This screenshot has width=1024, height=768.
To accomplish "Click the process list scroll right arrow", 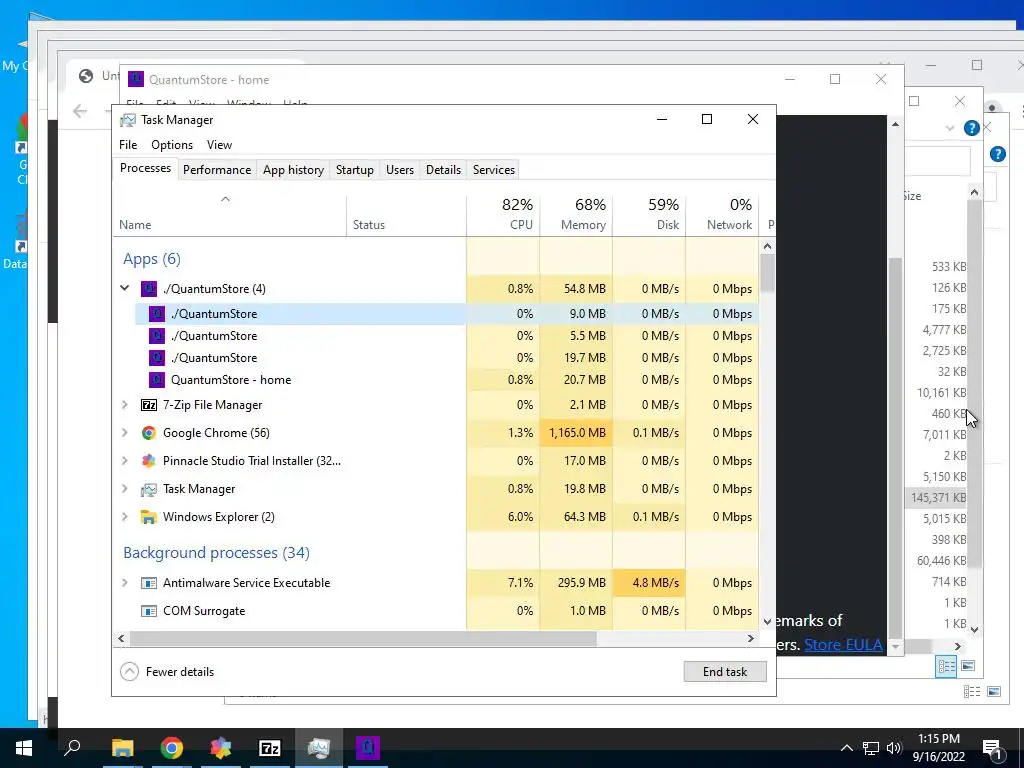I will [x=751, y=638].
